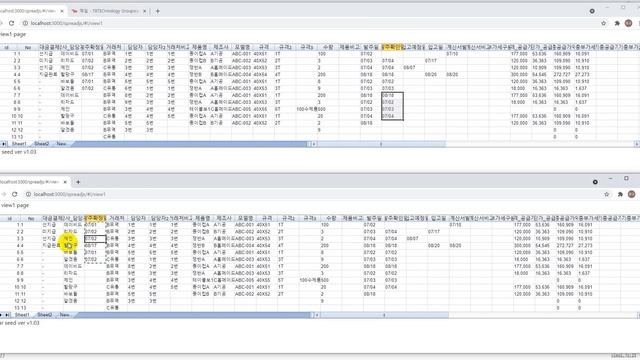The height and width of the screenshot is (360, 640).
Task: Click sheet-tab navigation arrow in lower spreadsheet
Action: (x=7, y=315)
